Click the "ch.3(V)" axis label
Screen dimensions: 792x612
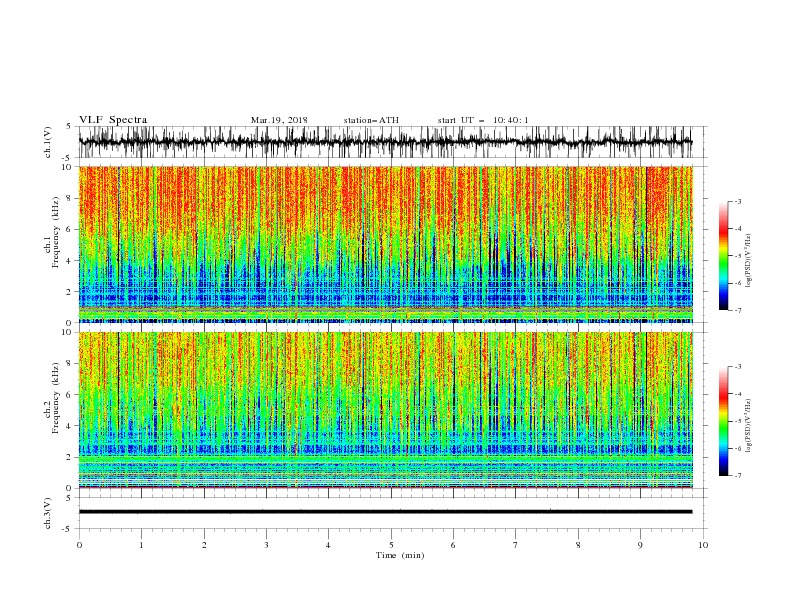click(x=48, y=513)
